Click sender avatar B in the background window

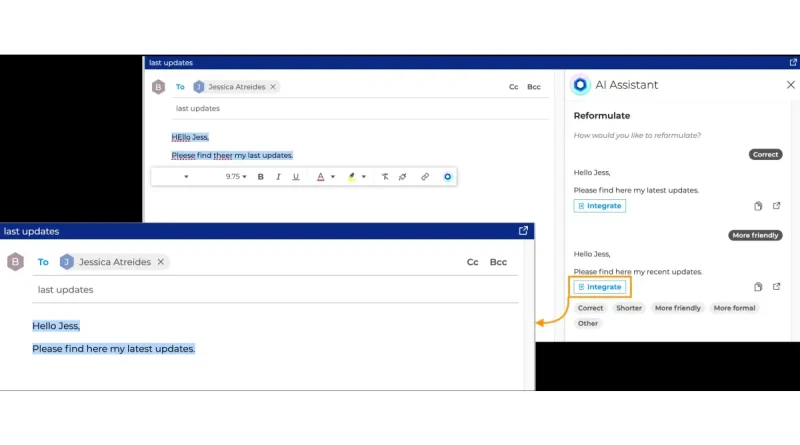[x=158, y=87]
